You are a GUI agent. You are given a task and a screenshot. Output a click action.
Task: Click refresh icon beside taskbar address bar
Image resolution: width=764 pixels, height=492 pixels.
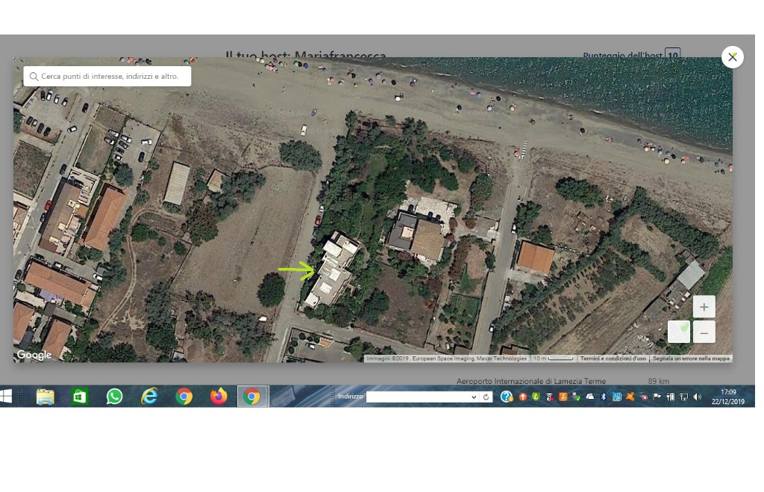tap(486, 397)
